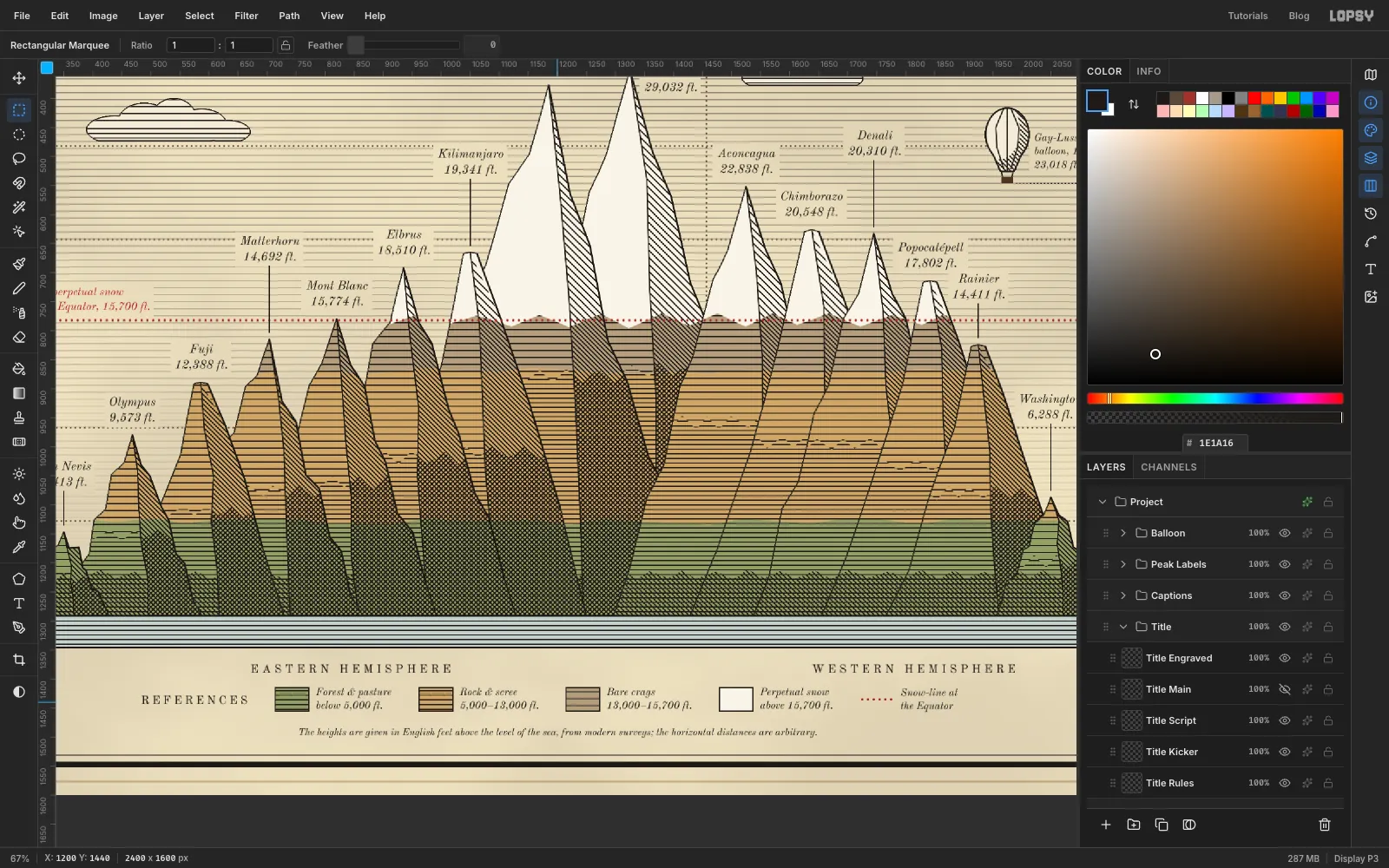Select the Magic Wand tool
1389x868 pixels.
pos(19,207)
